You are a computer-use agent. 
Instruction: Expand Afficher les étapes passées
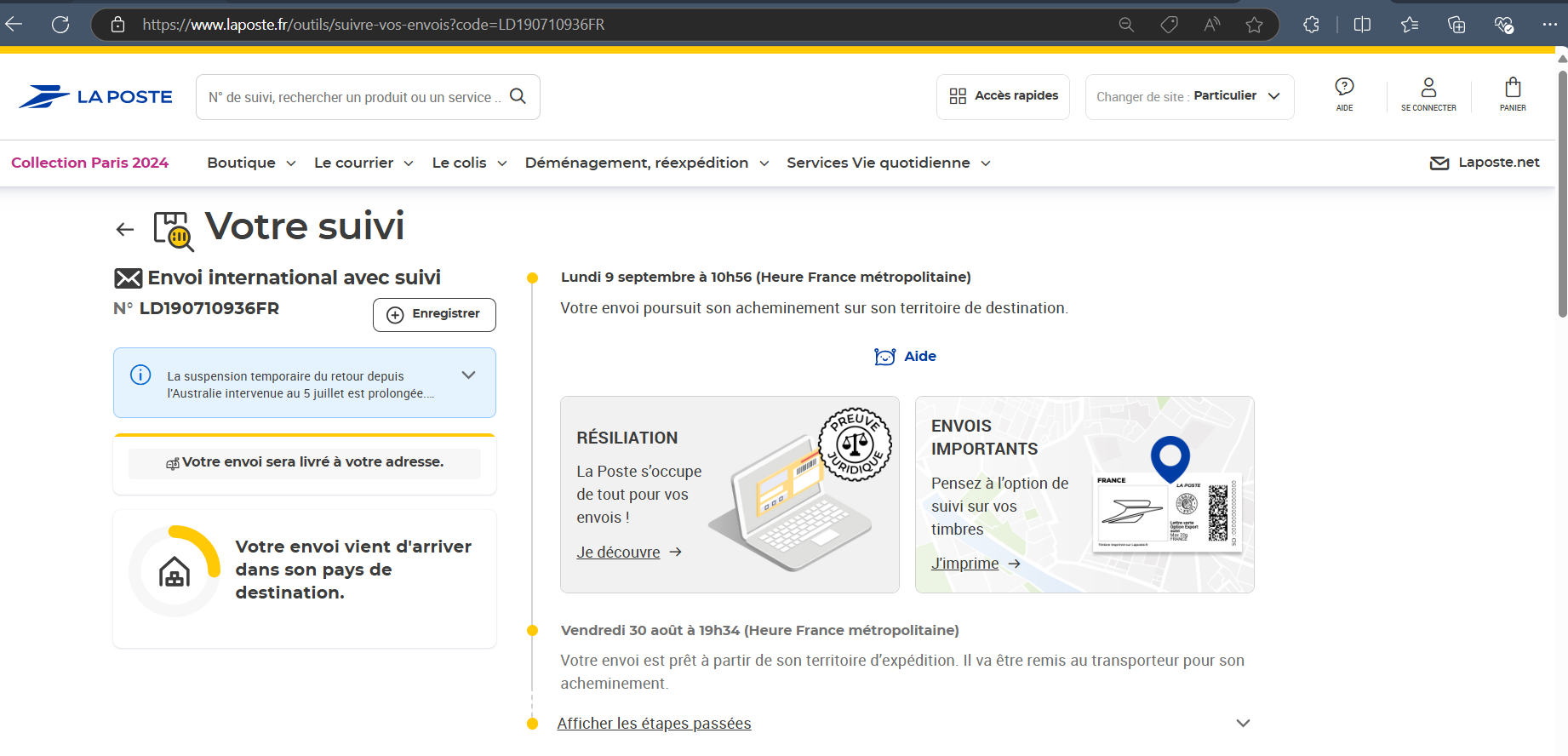click(654, 724)
